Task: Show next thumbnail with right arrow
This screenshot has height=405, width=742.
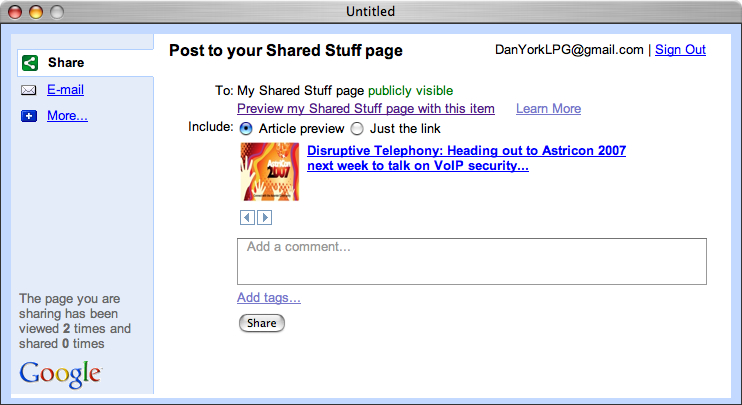Action: coord(265,217)
